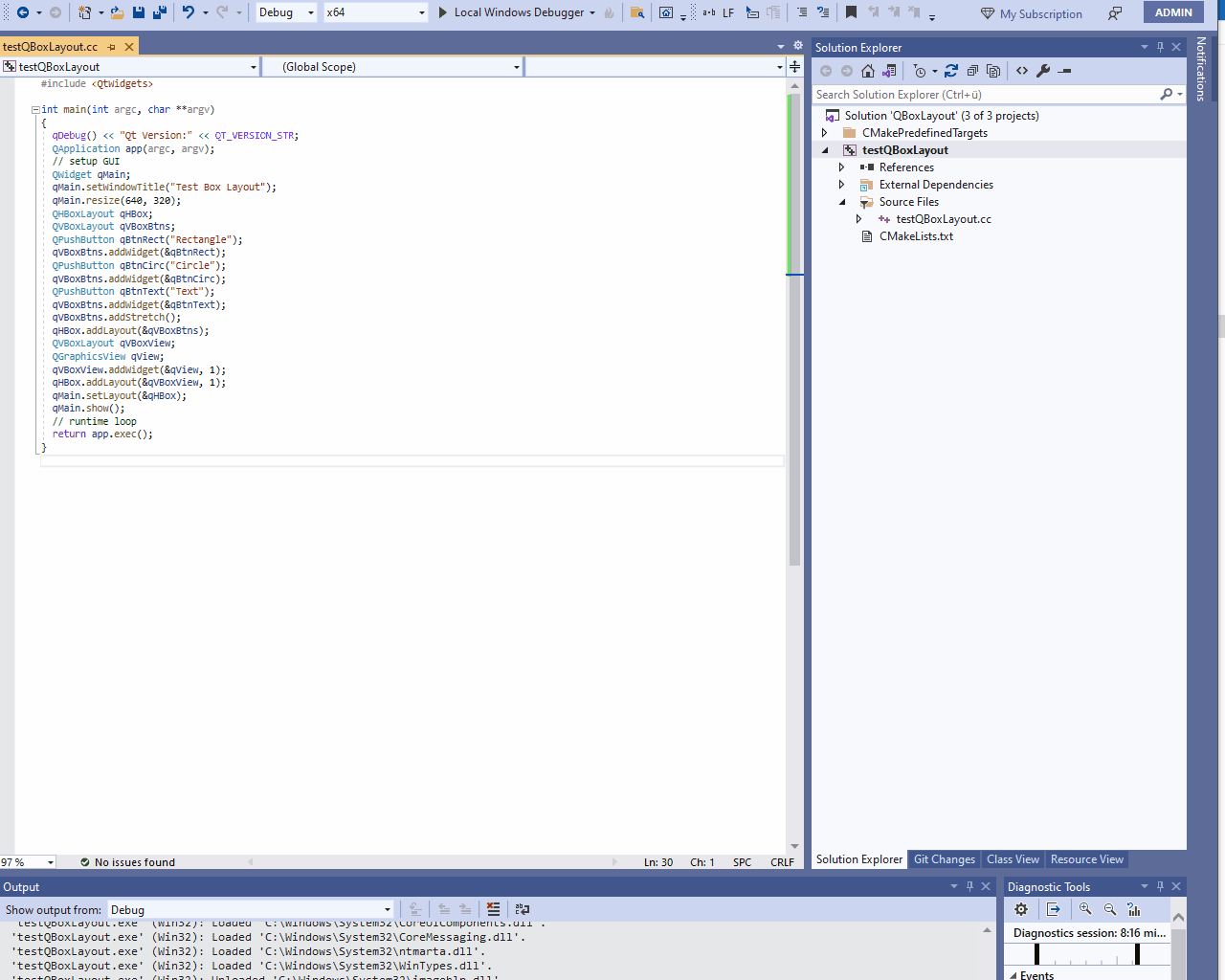Image resolution: width=1225 pixels, height=980 pixels.
Task: Select the Solution Explorer bottom tab
Action: (x=859, y=859)
